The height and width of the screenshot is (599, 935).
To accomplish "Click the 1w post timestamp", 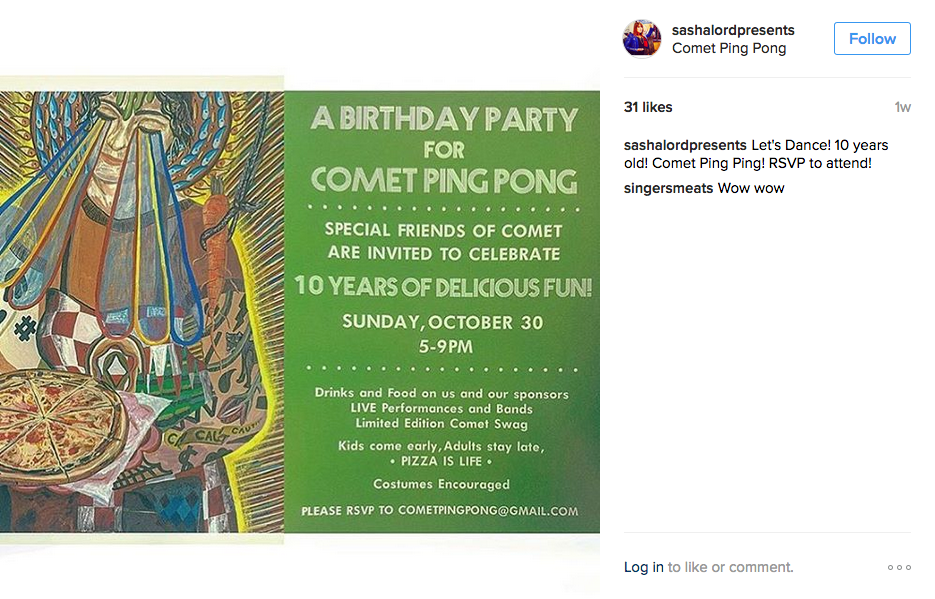I will (x=902, y=107).
